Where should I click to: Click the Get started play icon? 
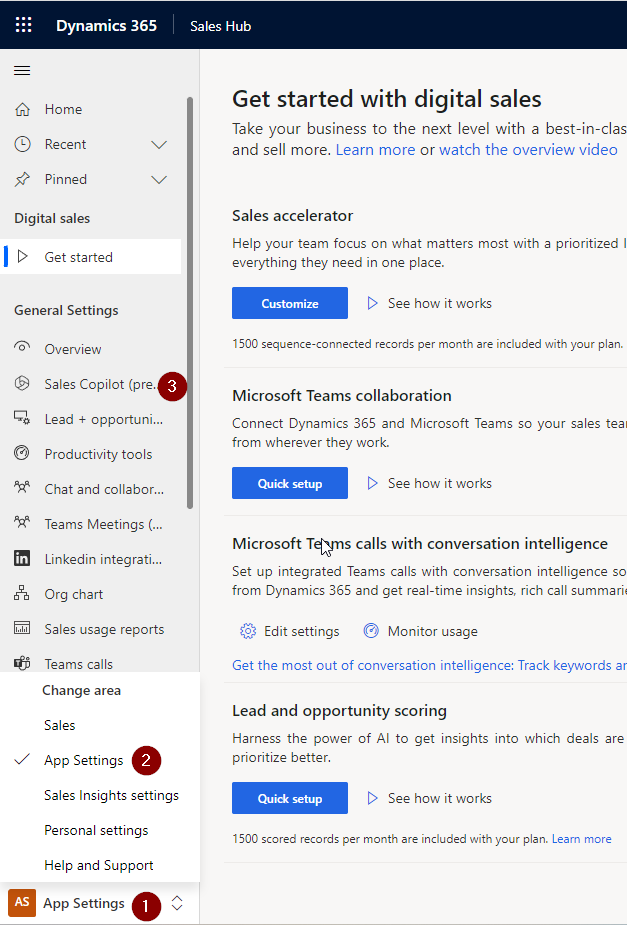22,257
